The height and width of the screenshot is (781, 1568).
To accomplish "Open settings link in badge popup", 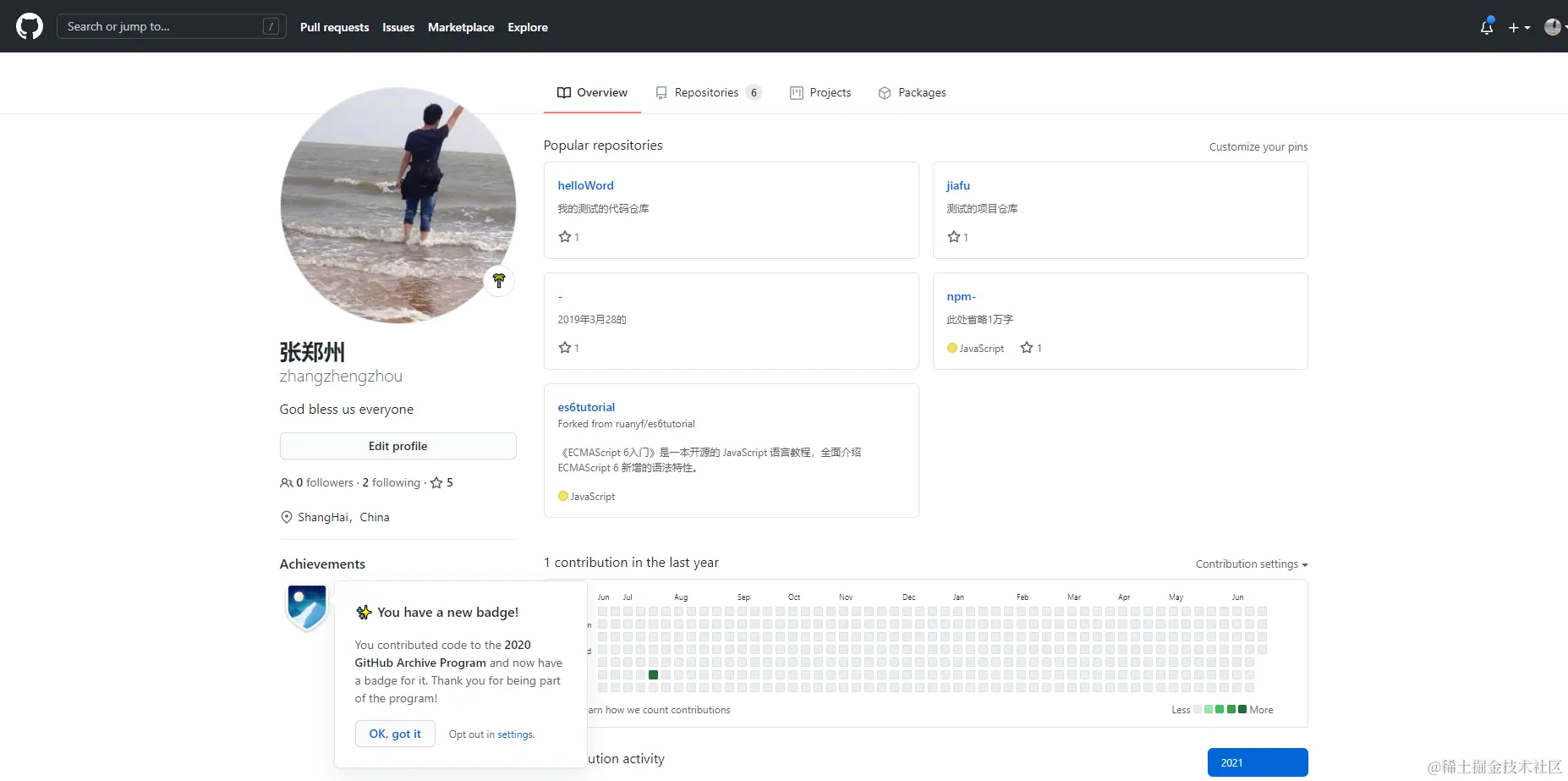I will [515, 734].
